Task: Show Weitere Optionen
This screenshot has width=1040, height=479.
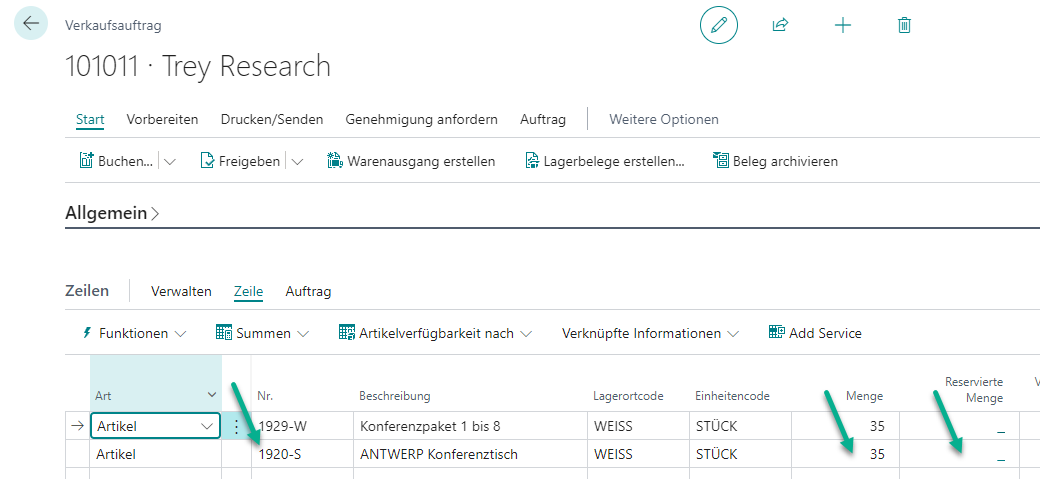Action: coord(664,120)
